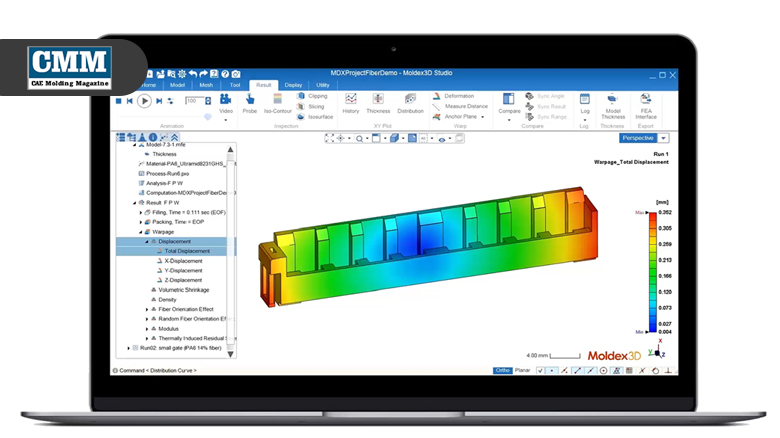Open the Log dropdown arrow
The image size is (780, 438).
585,120
